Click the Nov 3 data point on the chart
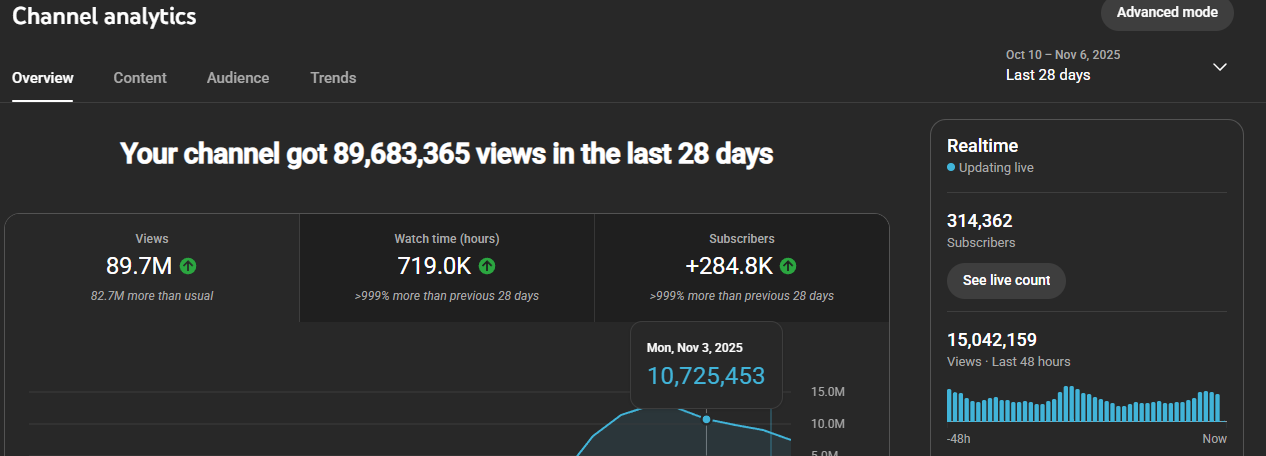The height and width of the screenshot is (456, 1266). click(x=706, y=419)
